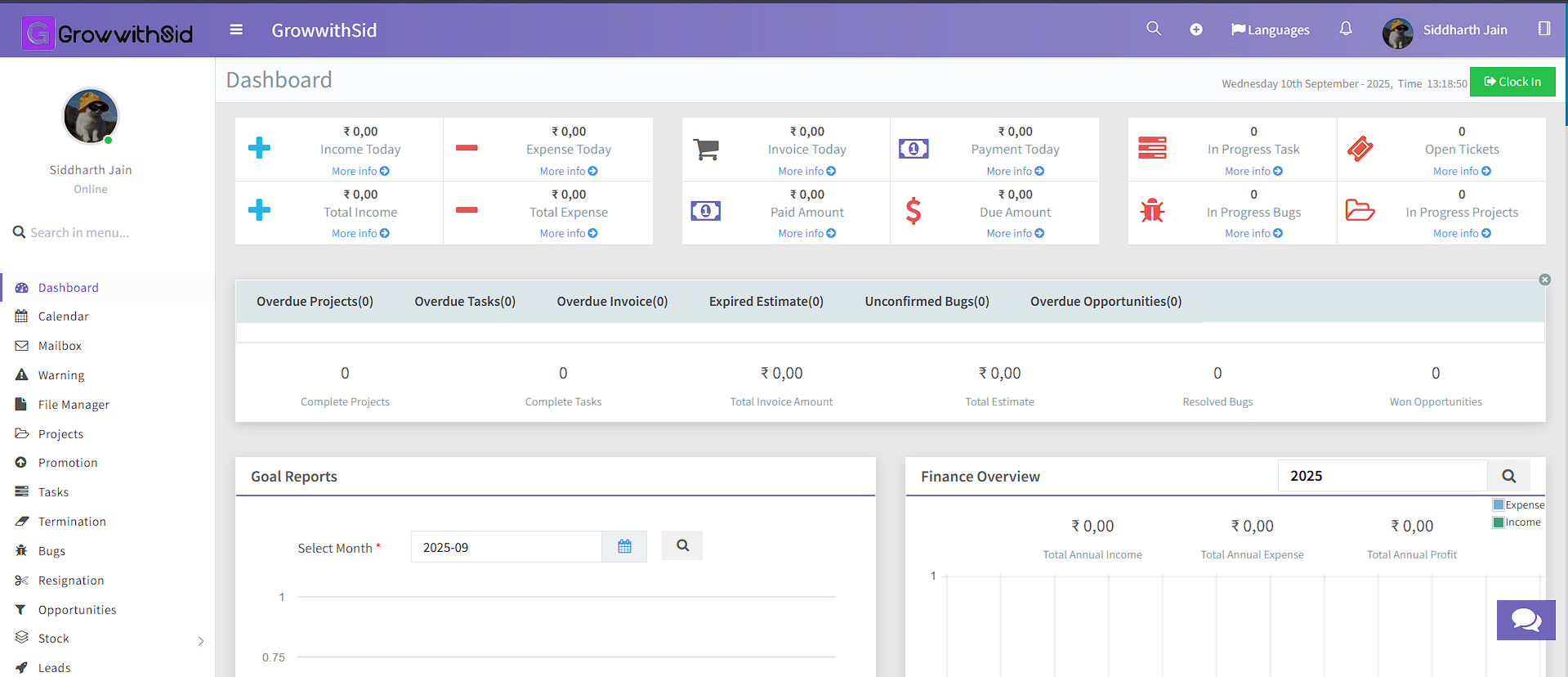This screenshot has width=1568, height=677.
Task: Click More info under Income Today
Action: click(x=360, y=171)
